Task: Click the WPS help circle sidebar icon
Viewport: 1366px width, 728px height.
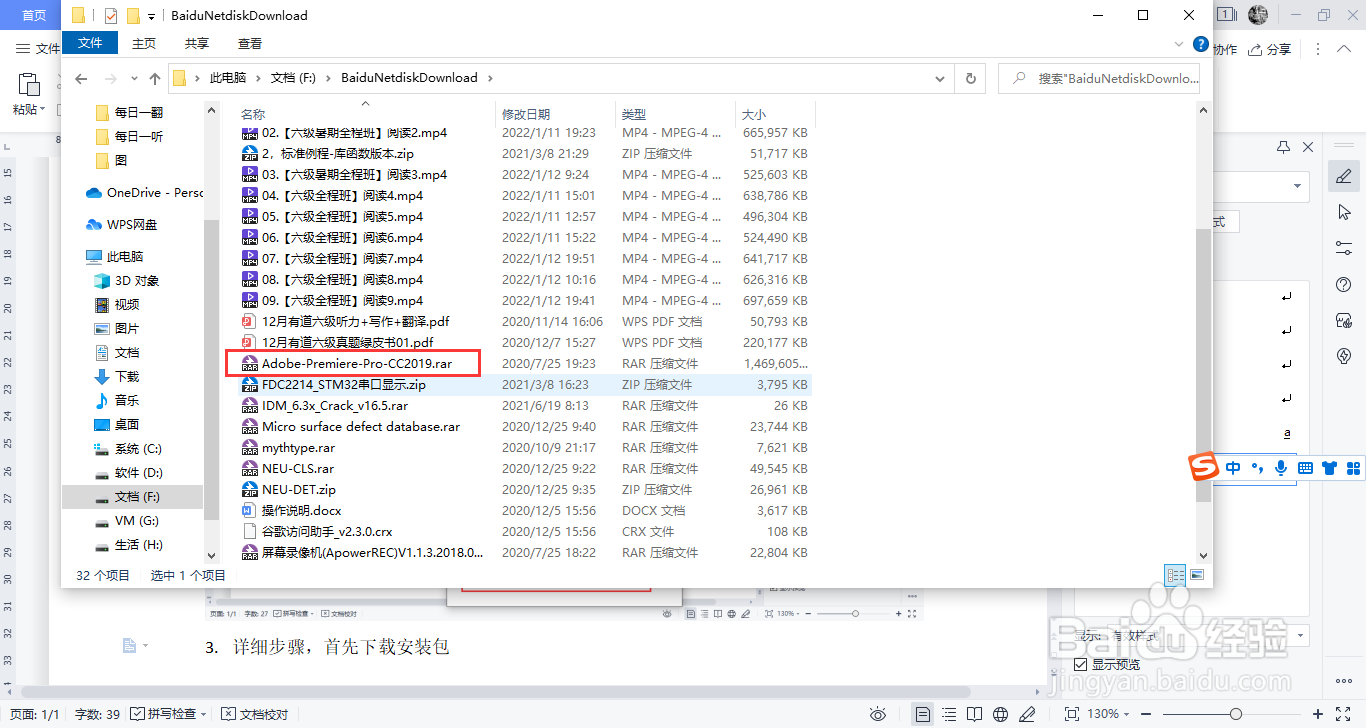Action: coord(1344,285)
